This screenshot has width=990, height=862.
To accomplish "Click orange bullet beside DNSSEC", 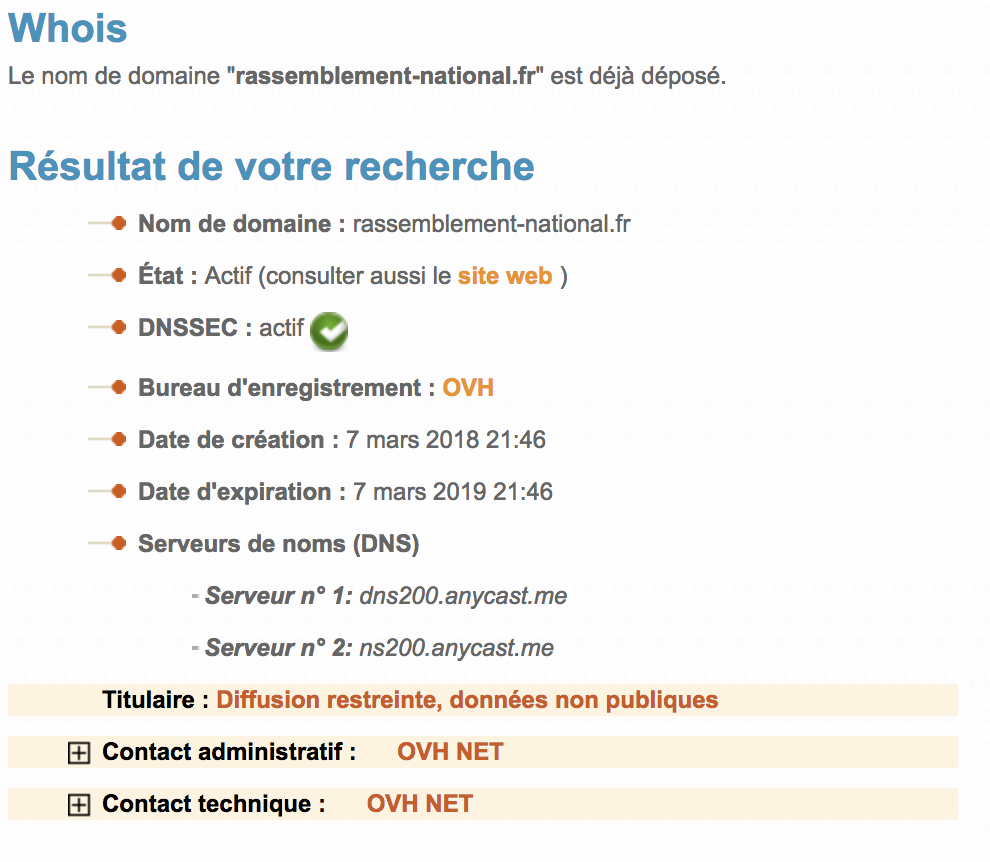I will (x=119, y=327).
